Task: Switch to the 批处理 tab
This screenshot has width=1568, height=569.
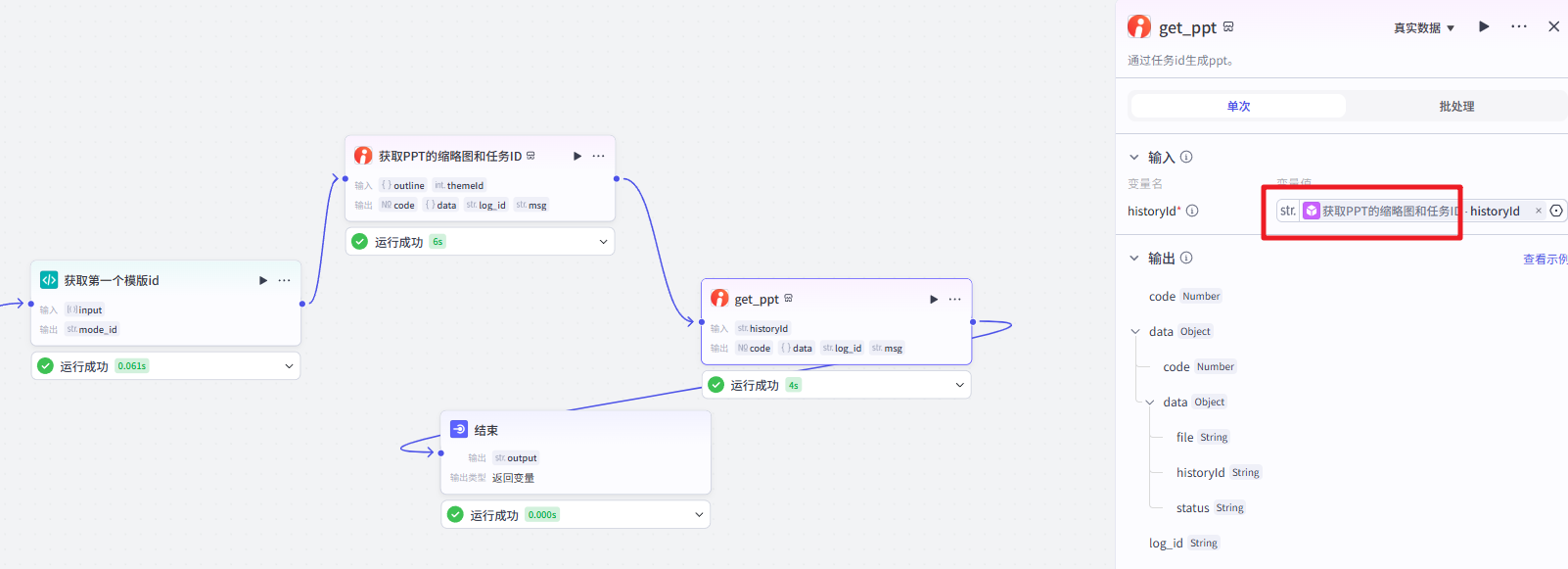Action: [x=1455, y=106]
